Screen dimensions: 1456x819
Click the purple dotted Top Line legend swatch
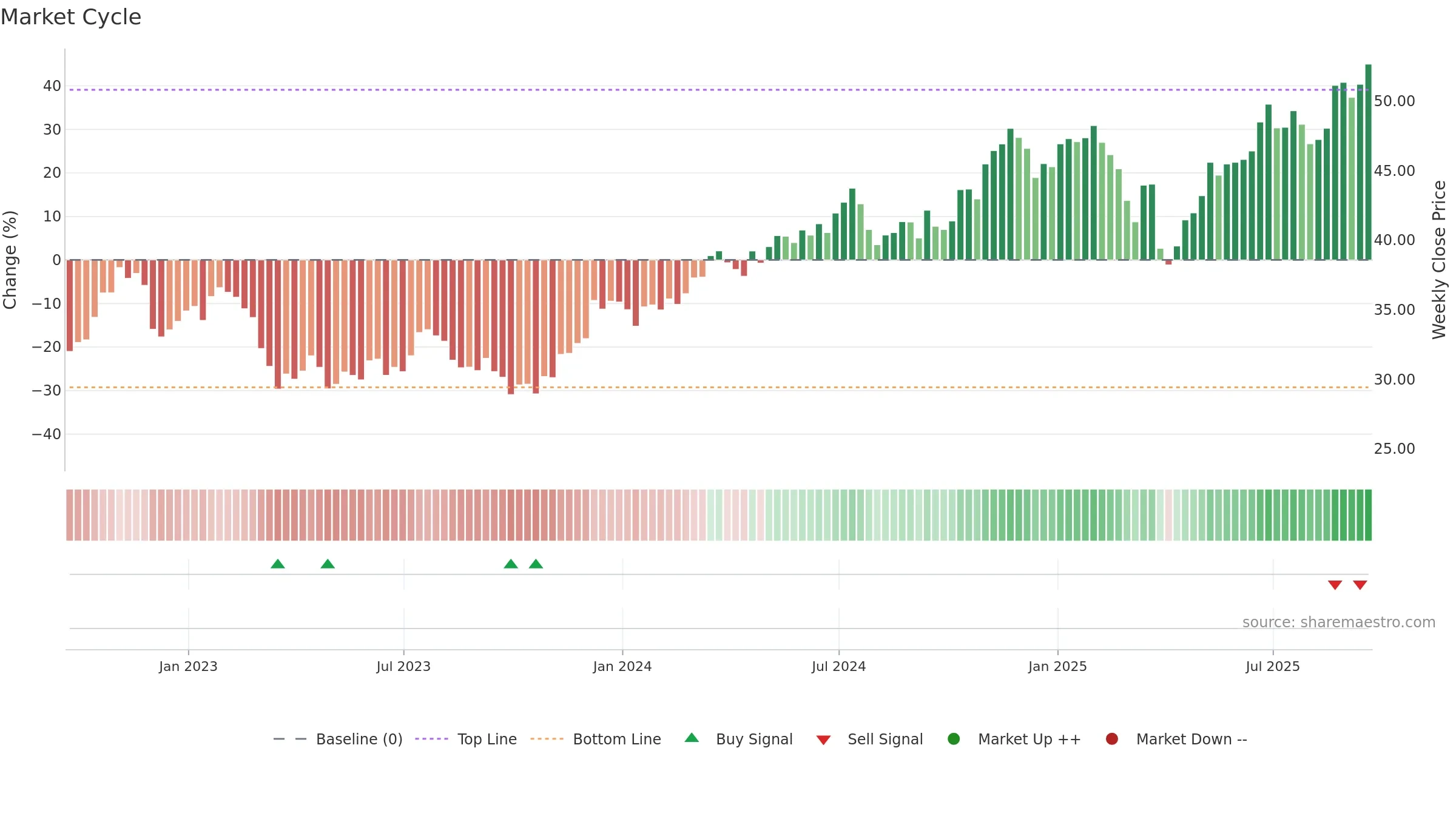[431, 739]
